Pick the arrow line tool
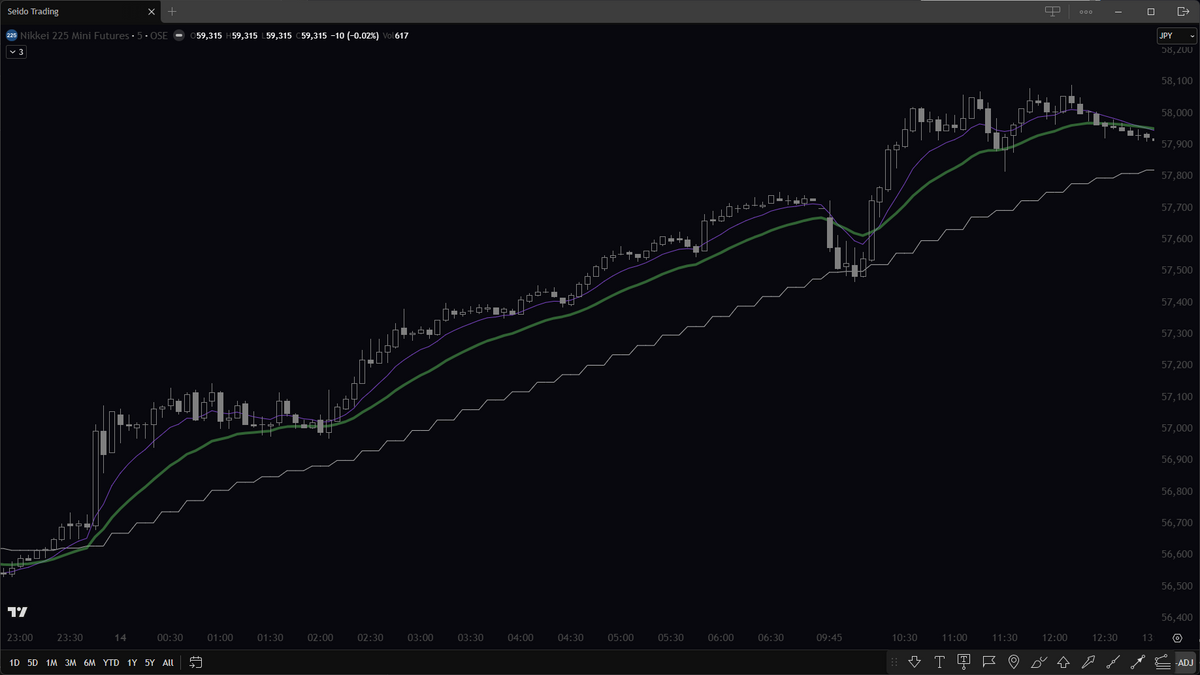The height and width of the screenshot is (675, 1200). (1136, 662)
